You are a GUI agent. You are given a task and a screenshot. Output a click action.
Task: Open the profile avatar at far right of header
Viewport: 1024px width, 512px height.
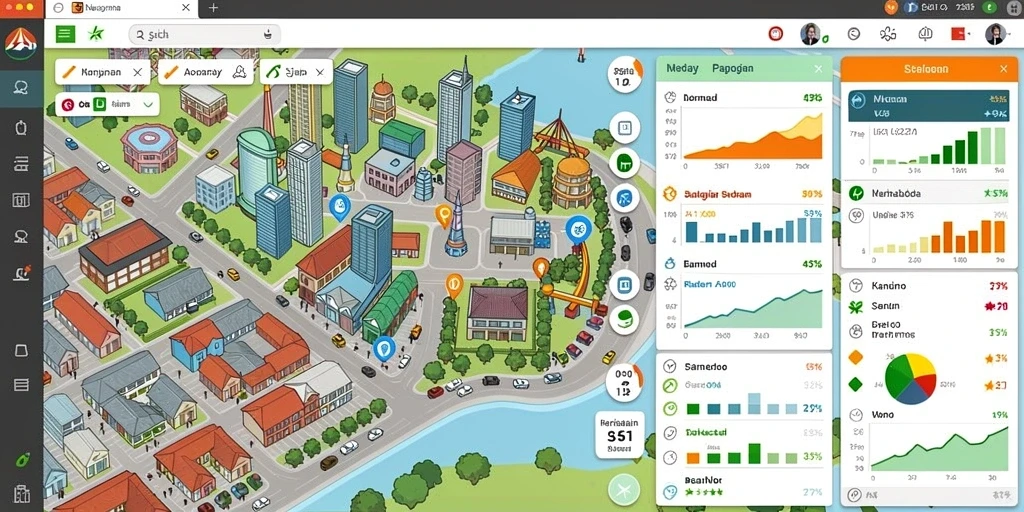pyautogui.click(x=995, y=34)
